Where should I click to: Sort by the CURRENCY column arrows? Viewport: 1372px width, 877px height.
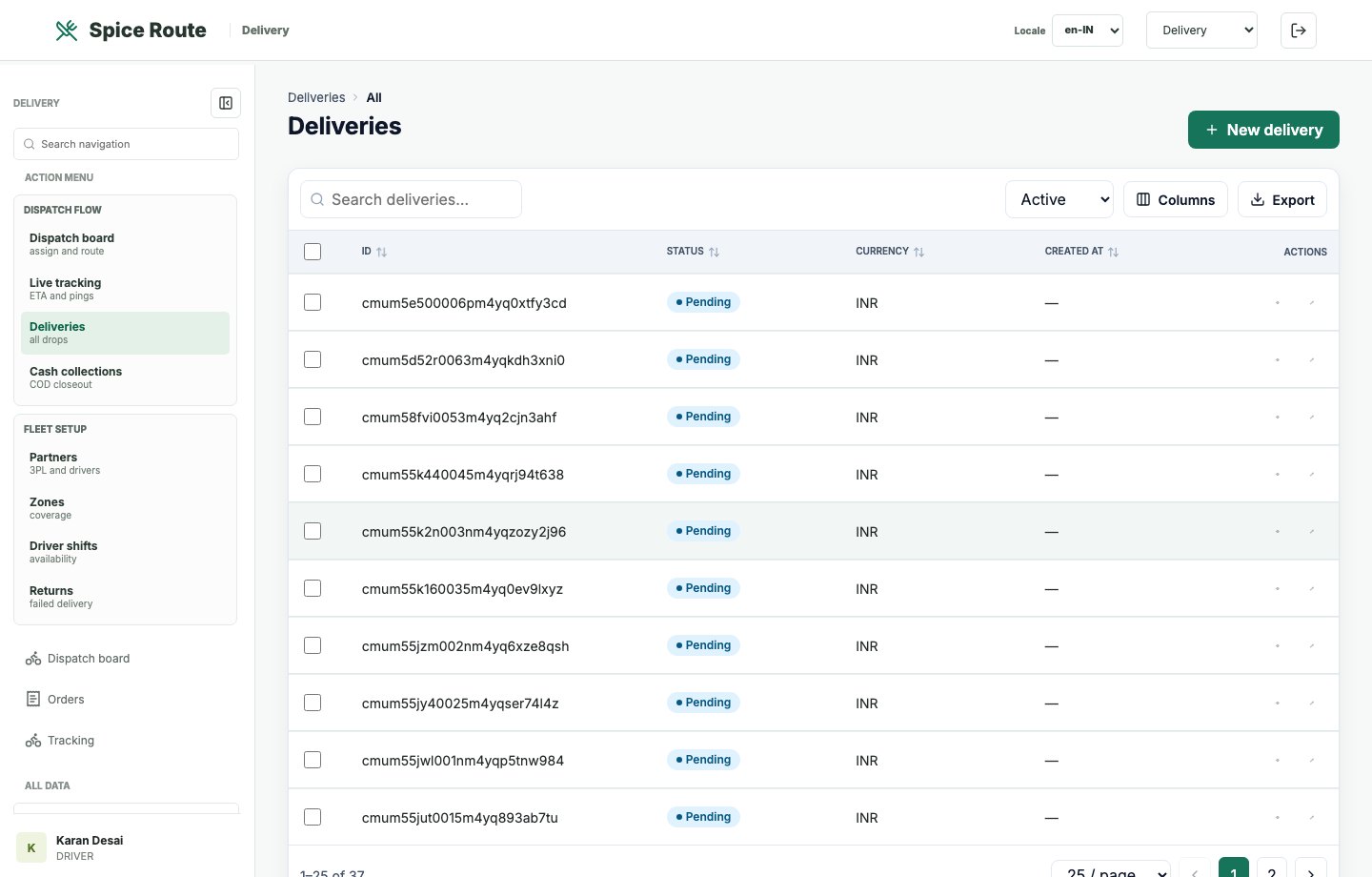pyautogui.click(x=919, y=252)
